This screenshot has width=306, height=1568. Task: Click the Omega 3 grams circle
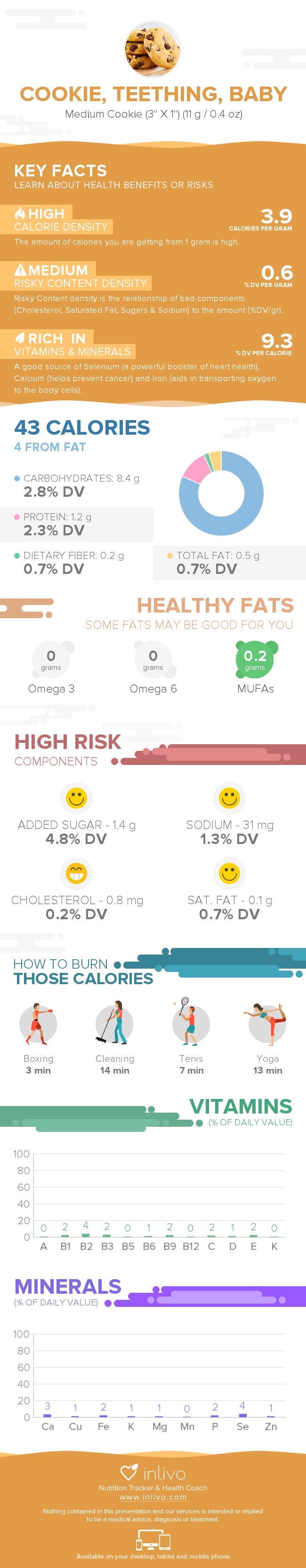51,659
